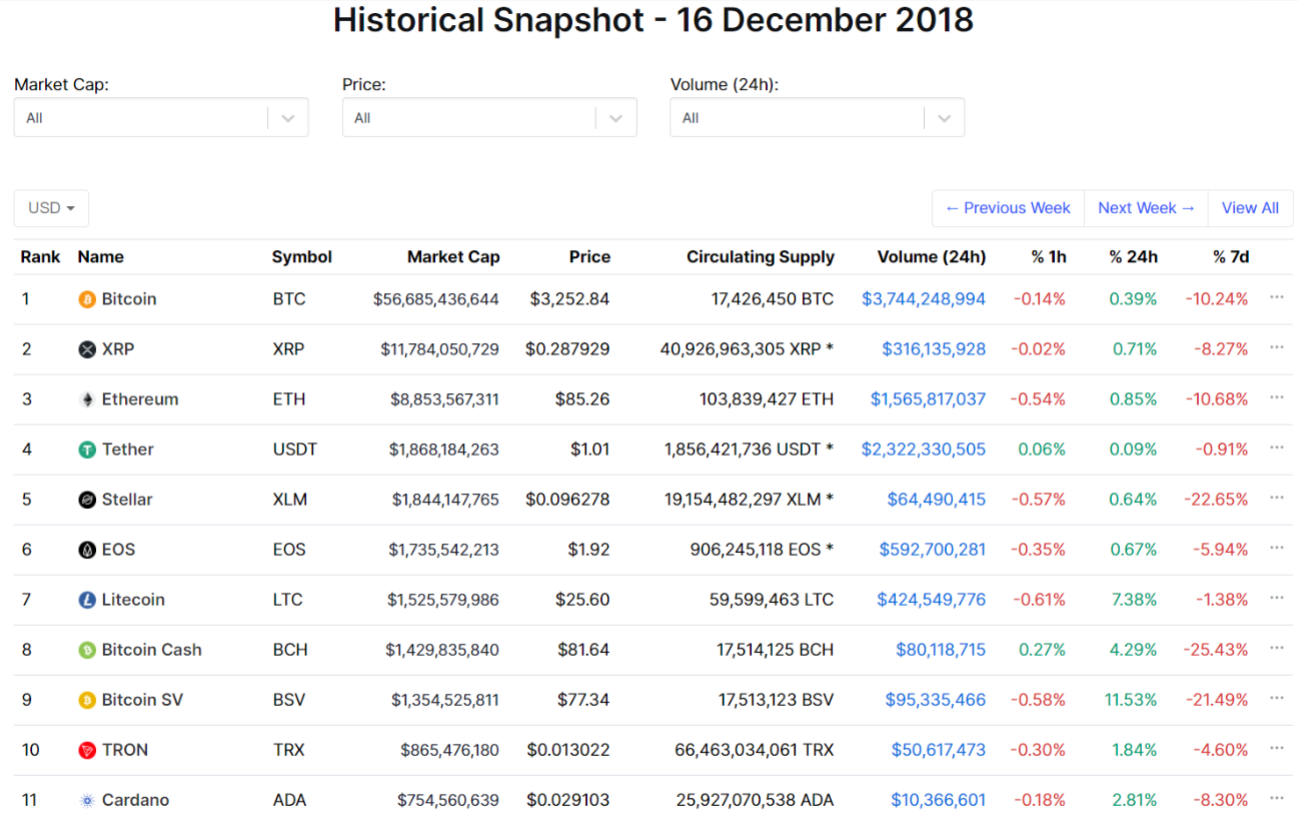Click the View All button
1298x821 pixels.
point(1250,208)
